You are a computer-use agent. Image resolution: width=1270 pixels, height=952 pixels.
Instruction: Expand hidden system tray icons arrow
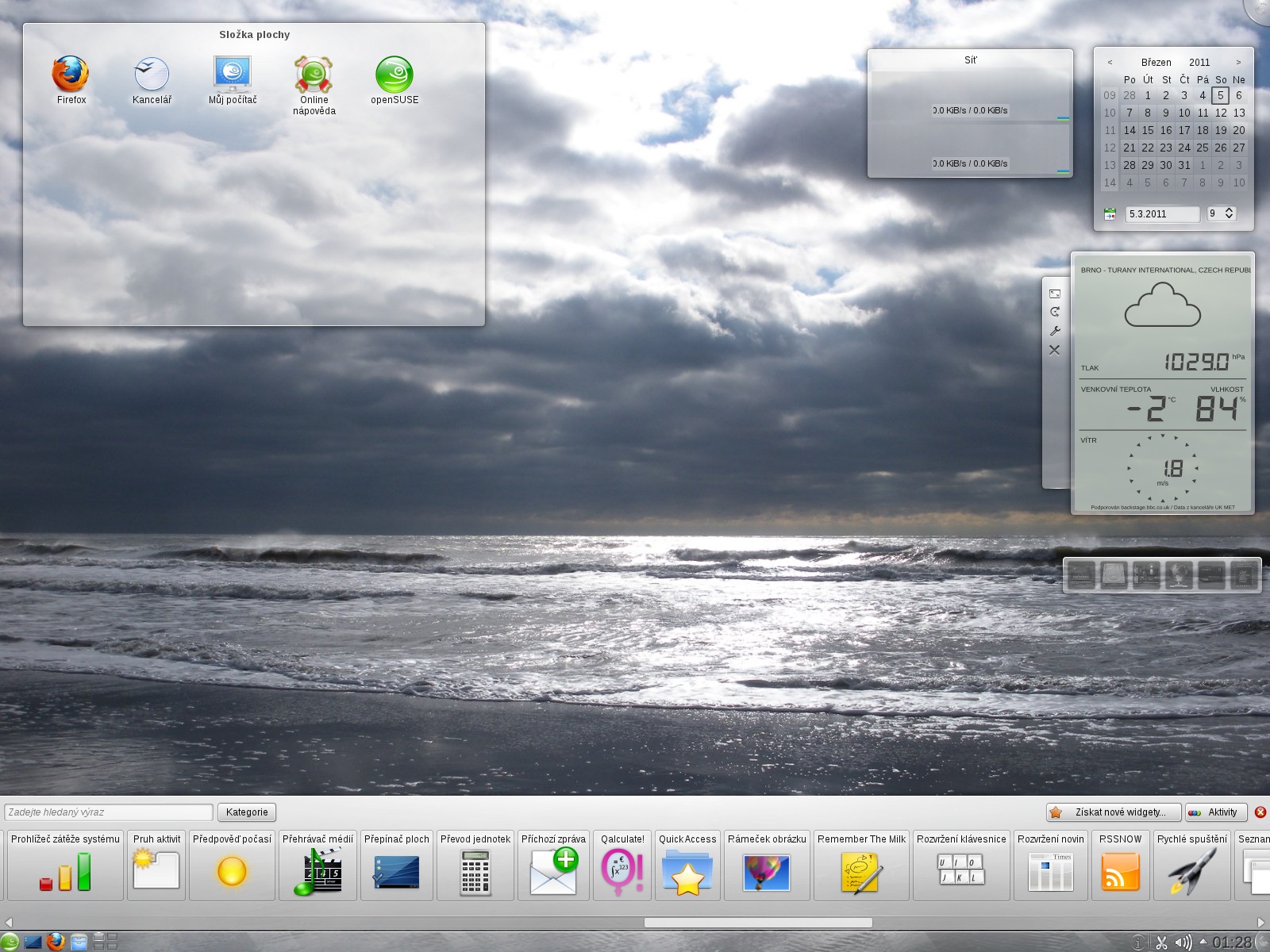pyautogui.click(x=1203, y=942)
